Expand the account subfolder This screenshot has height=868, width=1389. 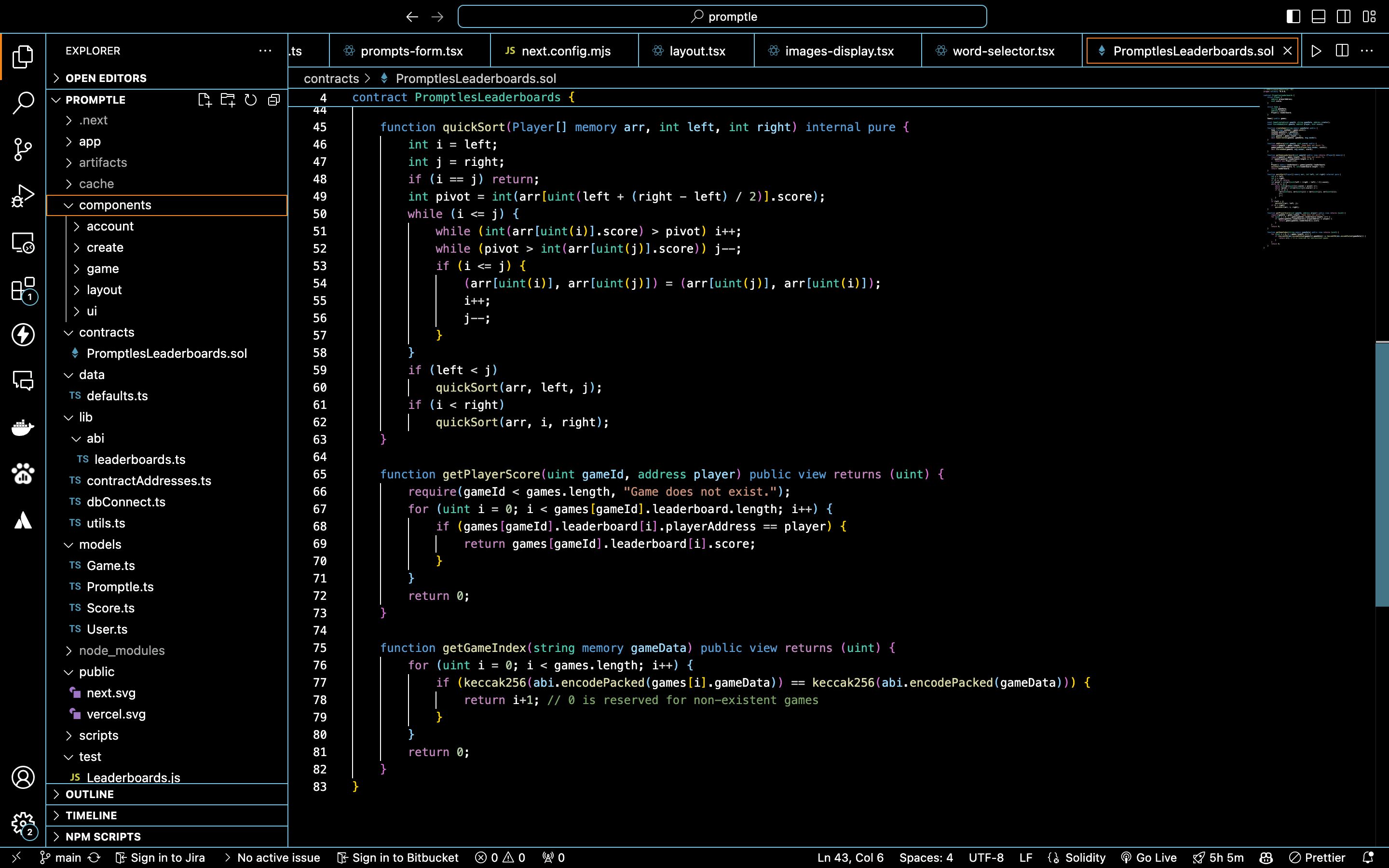tap(167, 226)
